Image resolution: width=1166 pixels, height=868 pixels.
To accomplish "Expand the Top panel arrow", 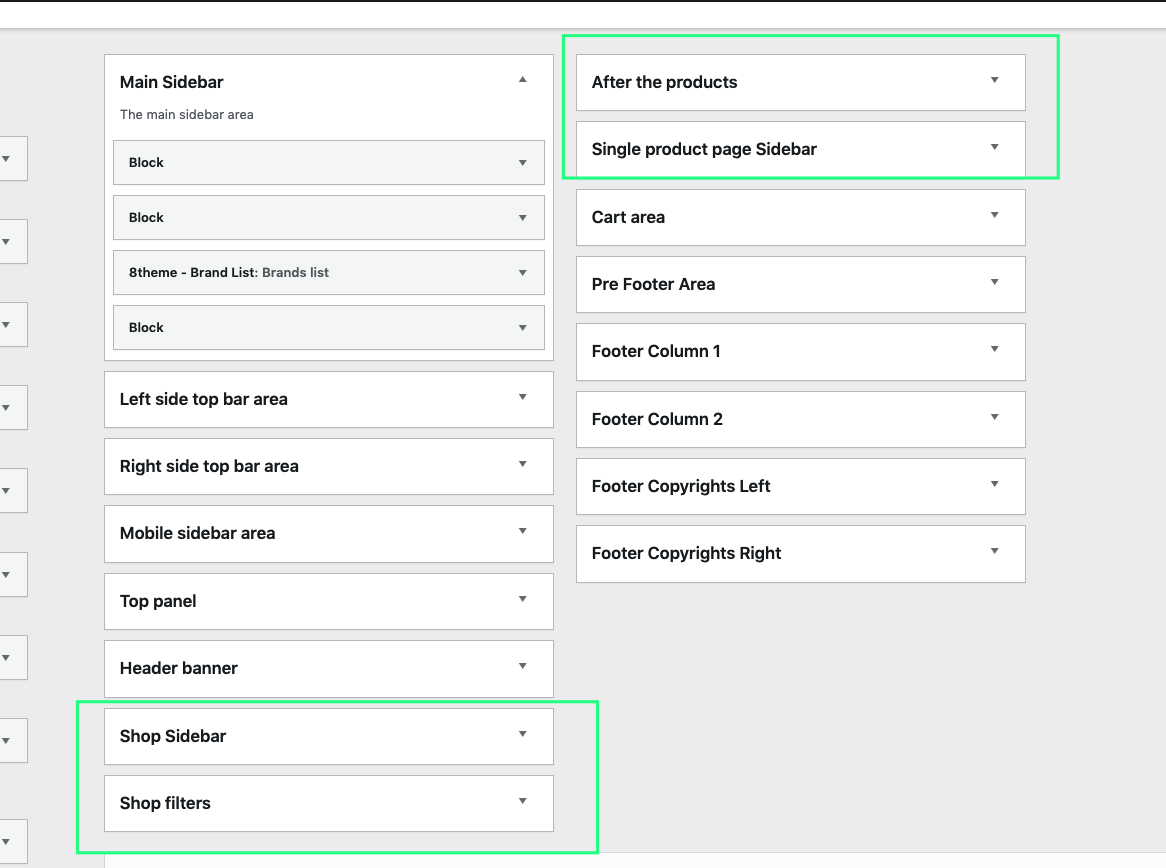I will [523, 599].
